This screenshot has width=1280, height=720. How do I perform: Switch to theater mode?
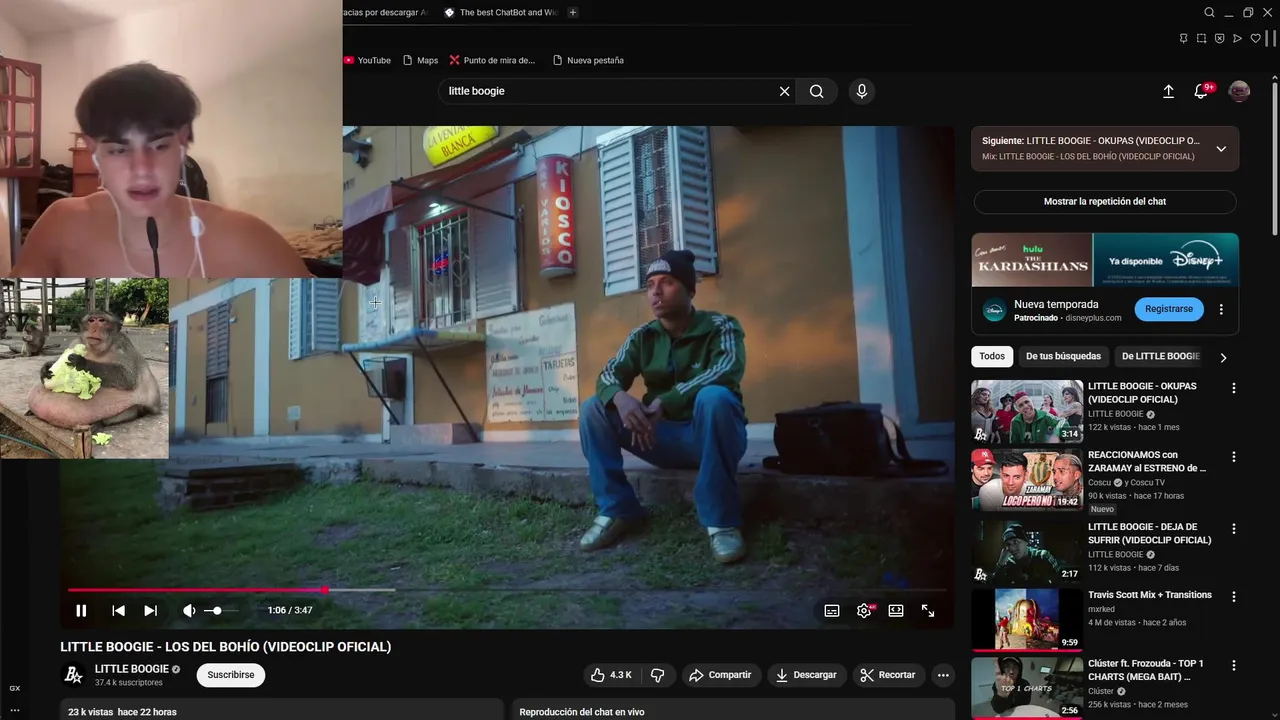click(896, 611)
